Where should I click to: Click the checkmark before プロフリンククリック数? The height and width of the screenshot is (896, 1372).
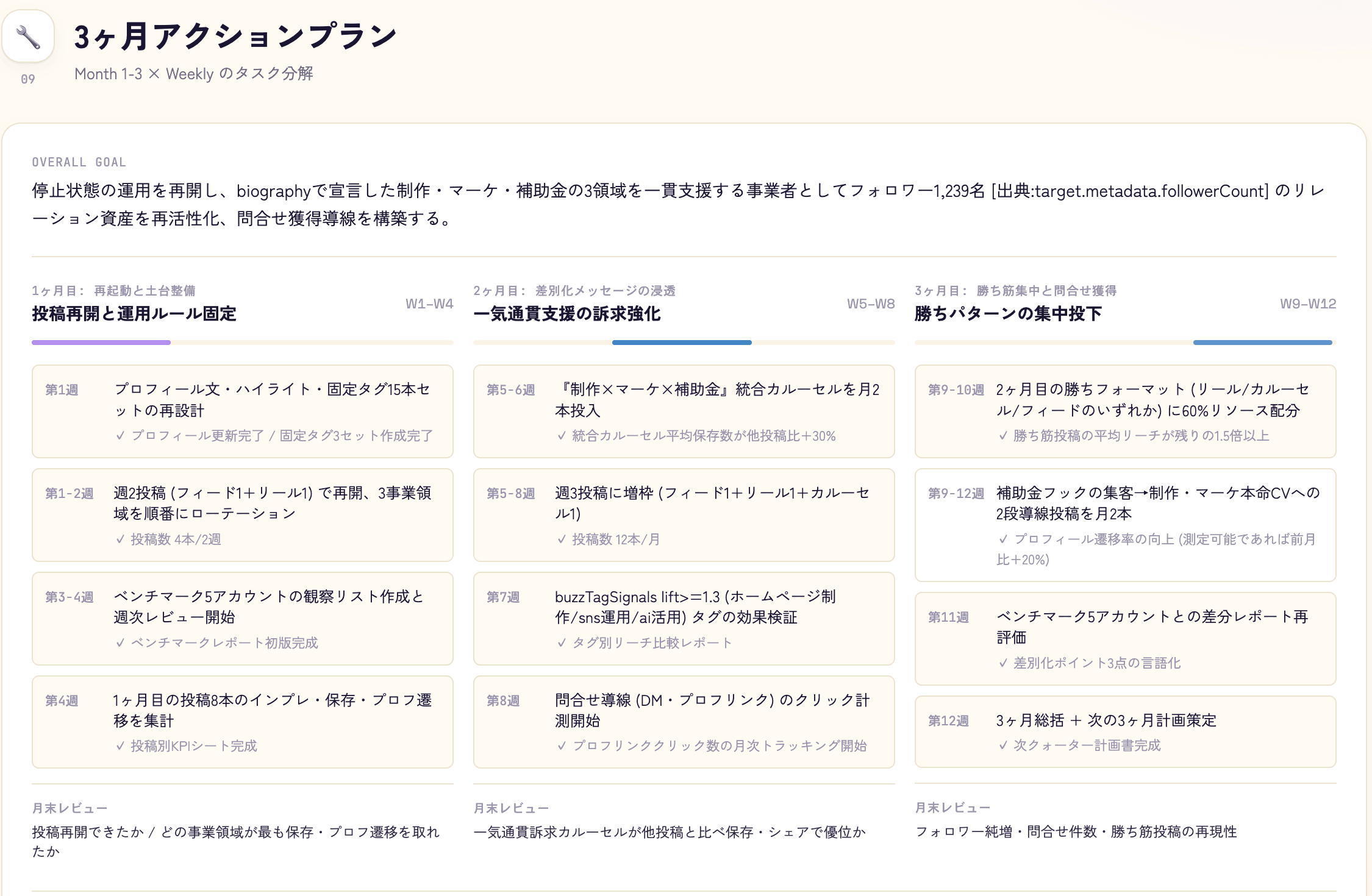(562, 746)
